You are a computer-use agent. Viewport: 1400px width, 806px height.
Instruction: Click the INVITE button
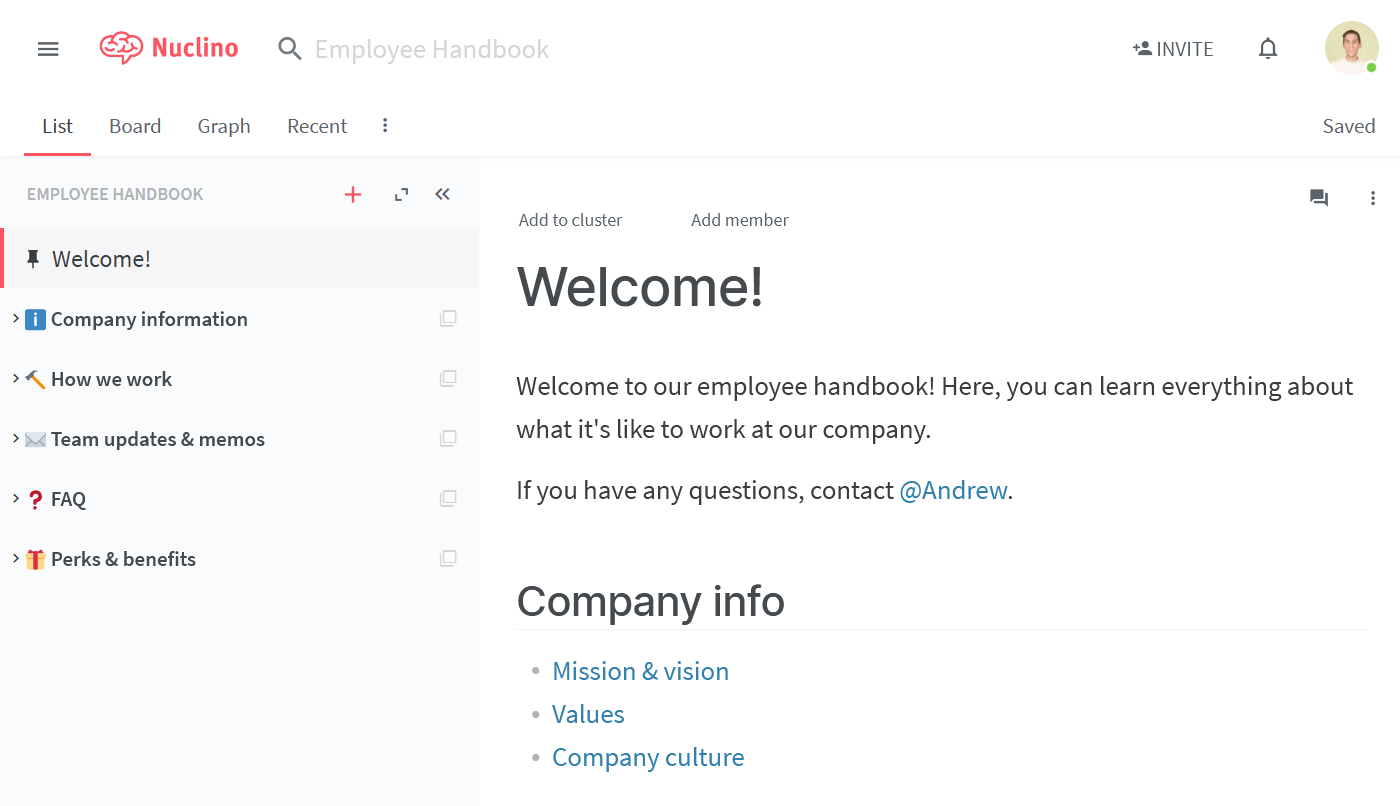[1173, 49]
